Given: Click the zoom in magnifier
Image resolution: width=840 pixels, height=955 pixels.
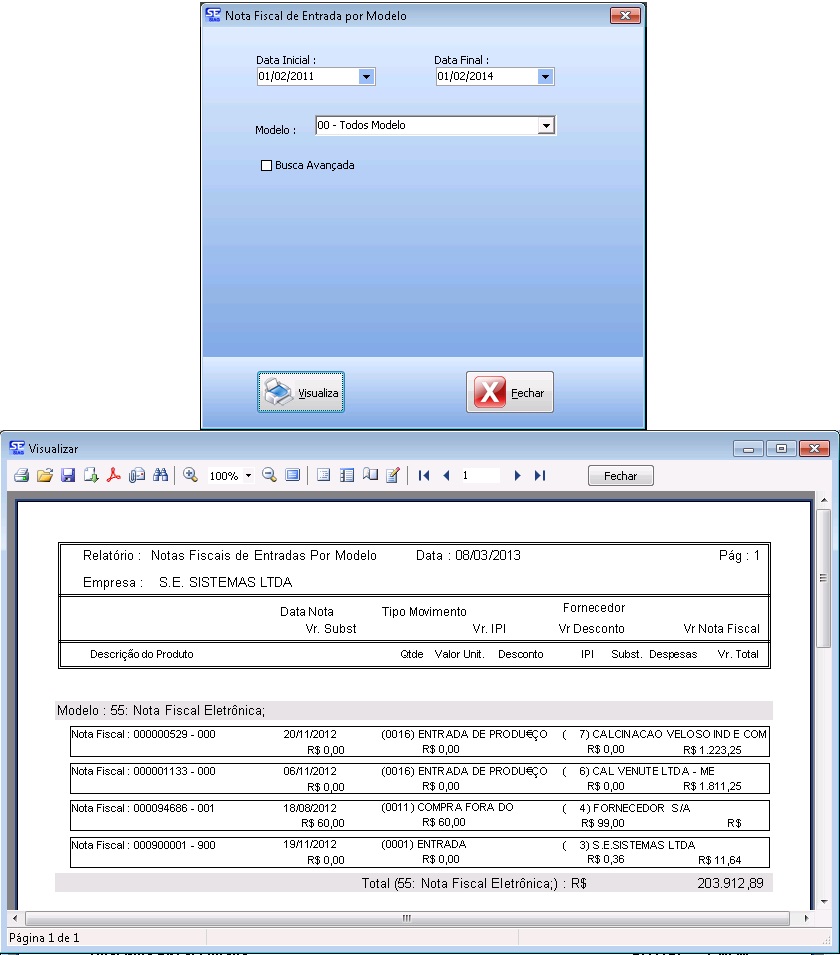Looking at the screenshot, I should tap(190, 476).
